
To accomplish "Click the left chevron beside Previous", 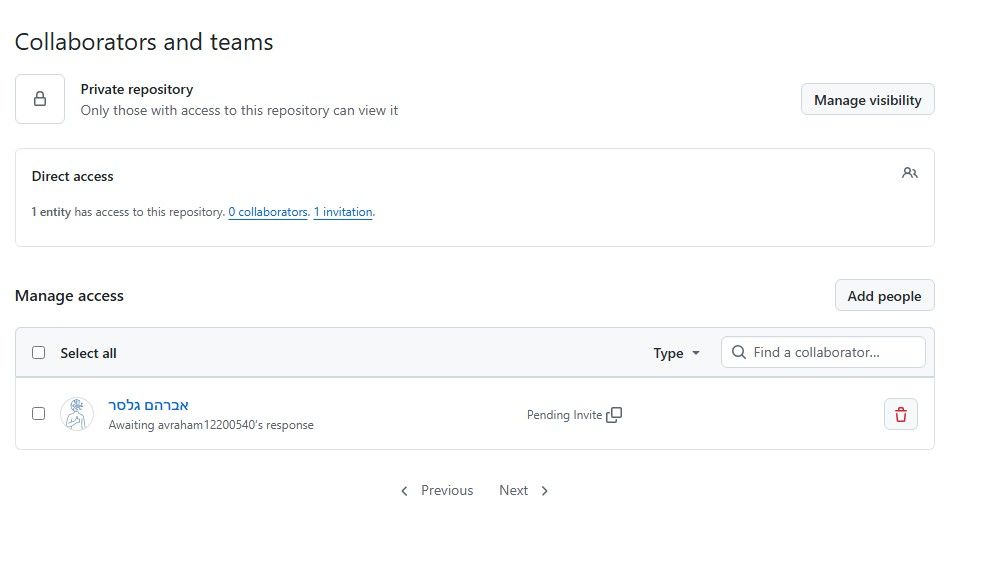I will [404, 491].
